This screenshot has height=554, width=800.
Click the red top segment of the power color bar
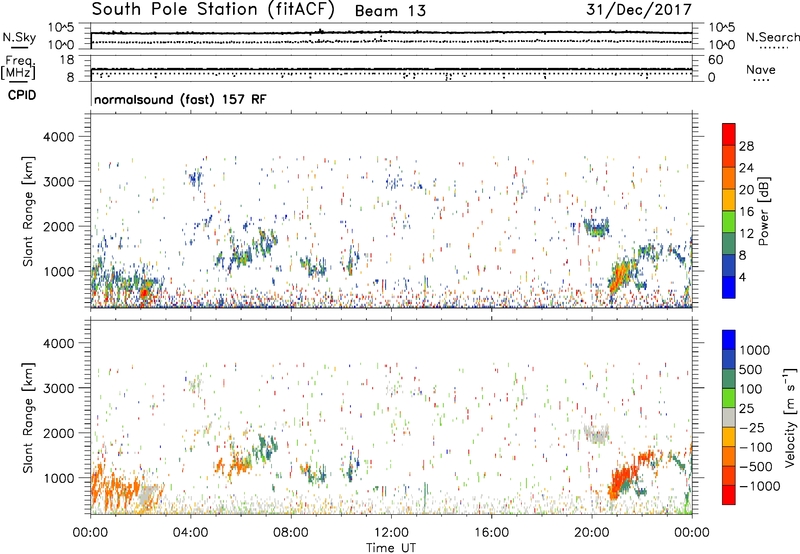pyautogui.click(x=729, y=135)
